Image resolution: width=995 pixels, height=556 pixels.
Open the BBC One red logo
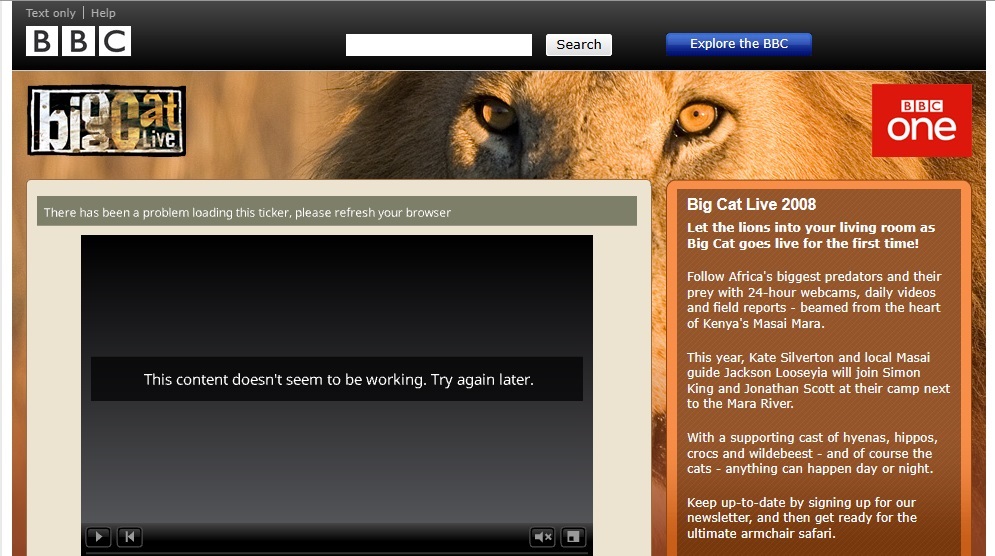click(921, 121)
